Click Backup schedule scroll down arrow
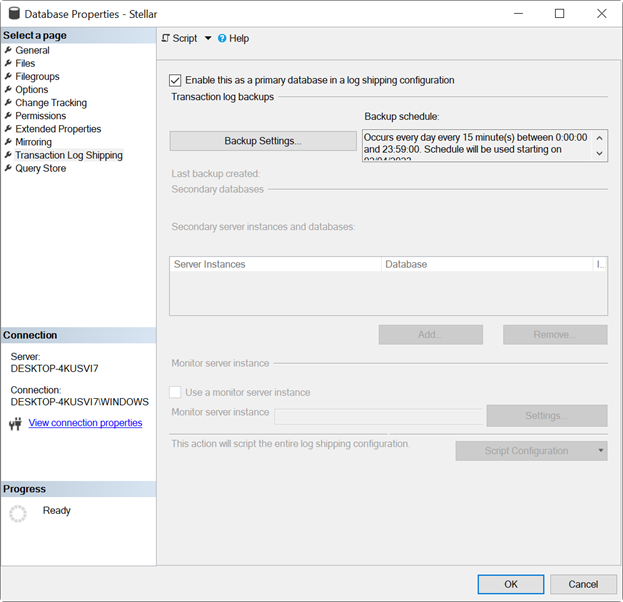Image resolution: width=623 pixels, height=602 pixels. 600,153
